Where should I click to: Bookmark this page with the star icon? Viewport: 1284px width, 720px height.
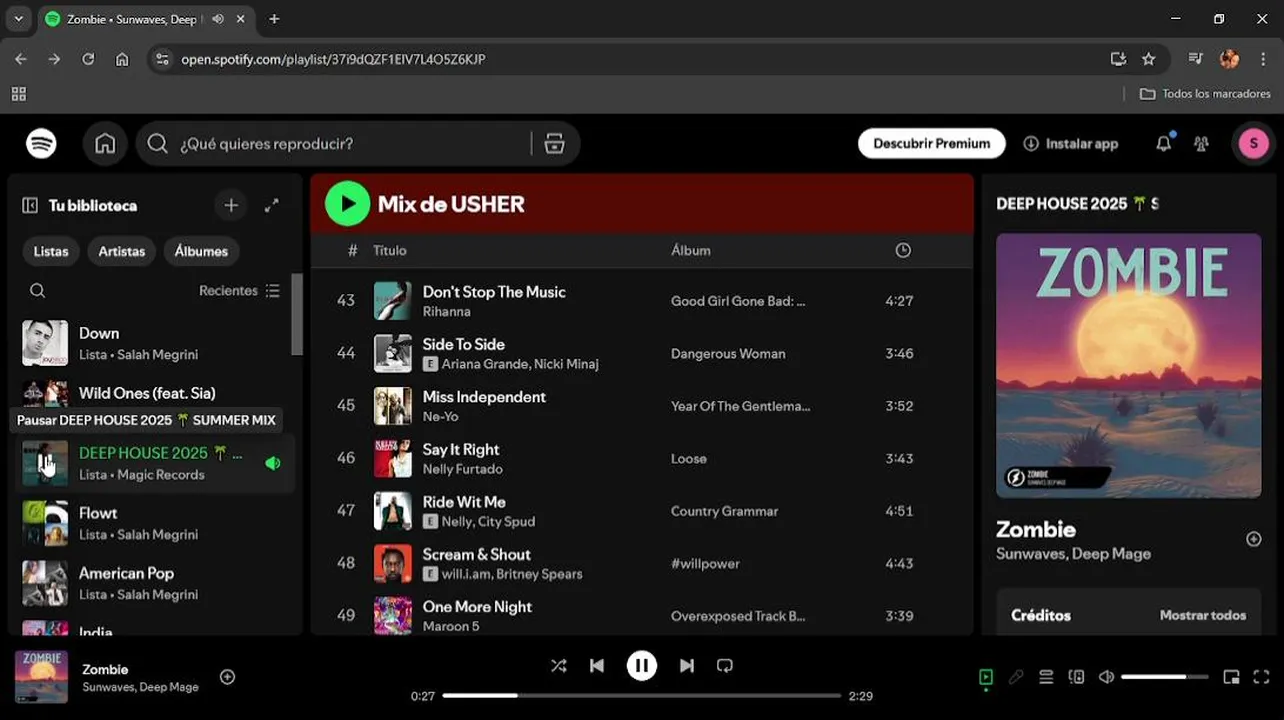pyautogui.click(x=1149, y=59)
